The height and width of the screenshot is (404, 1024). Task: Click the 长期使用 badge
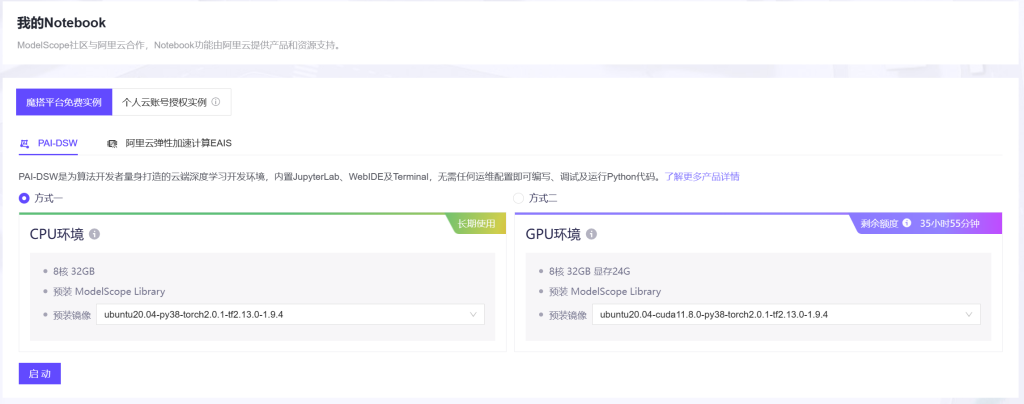(x=476, y=223)
